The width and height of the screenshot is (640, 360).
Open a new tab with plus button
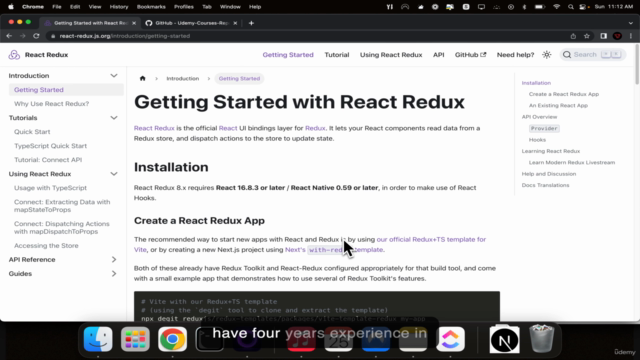coord(251,23)
